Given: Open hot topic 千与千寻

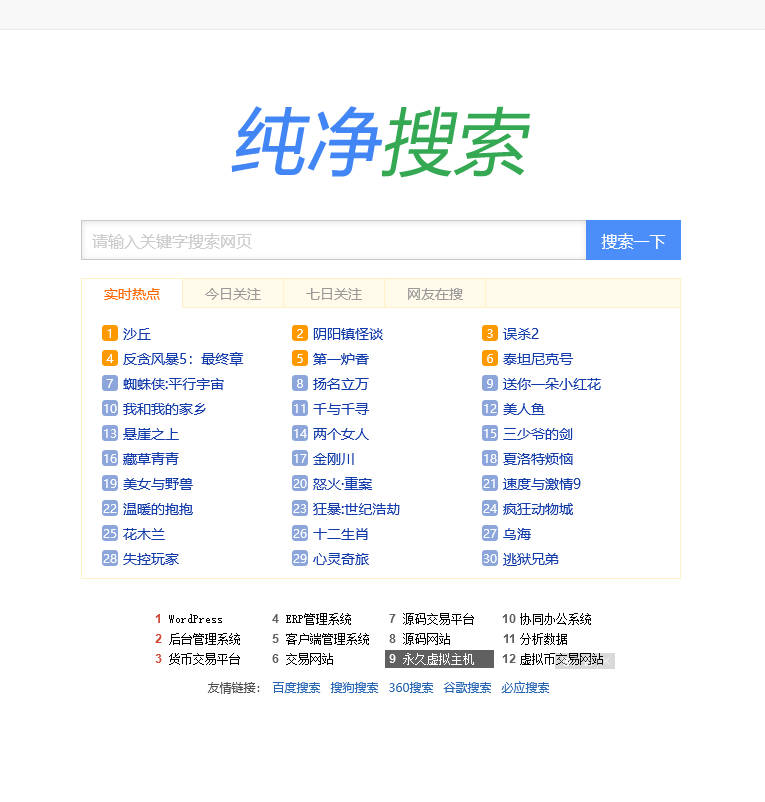Looking at the screenshot, I should (341, 409).
